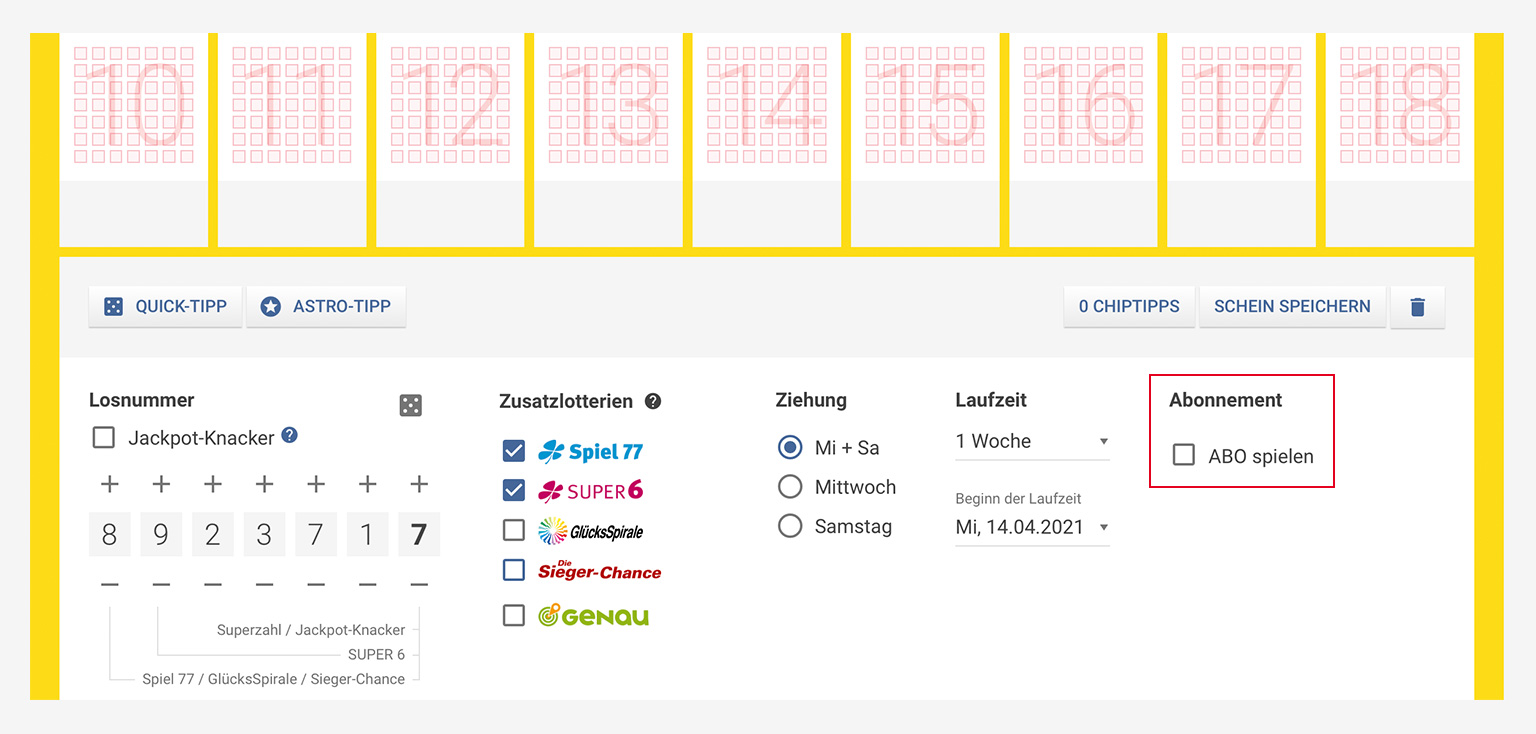Click the ASTRO-TIPP button
Screen dimensions: 1536x734
(326, 307)
